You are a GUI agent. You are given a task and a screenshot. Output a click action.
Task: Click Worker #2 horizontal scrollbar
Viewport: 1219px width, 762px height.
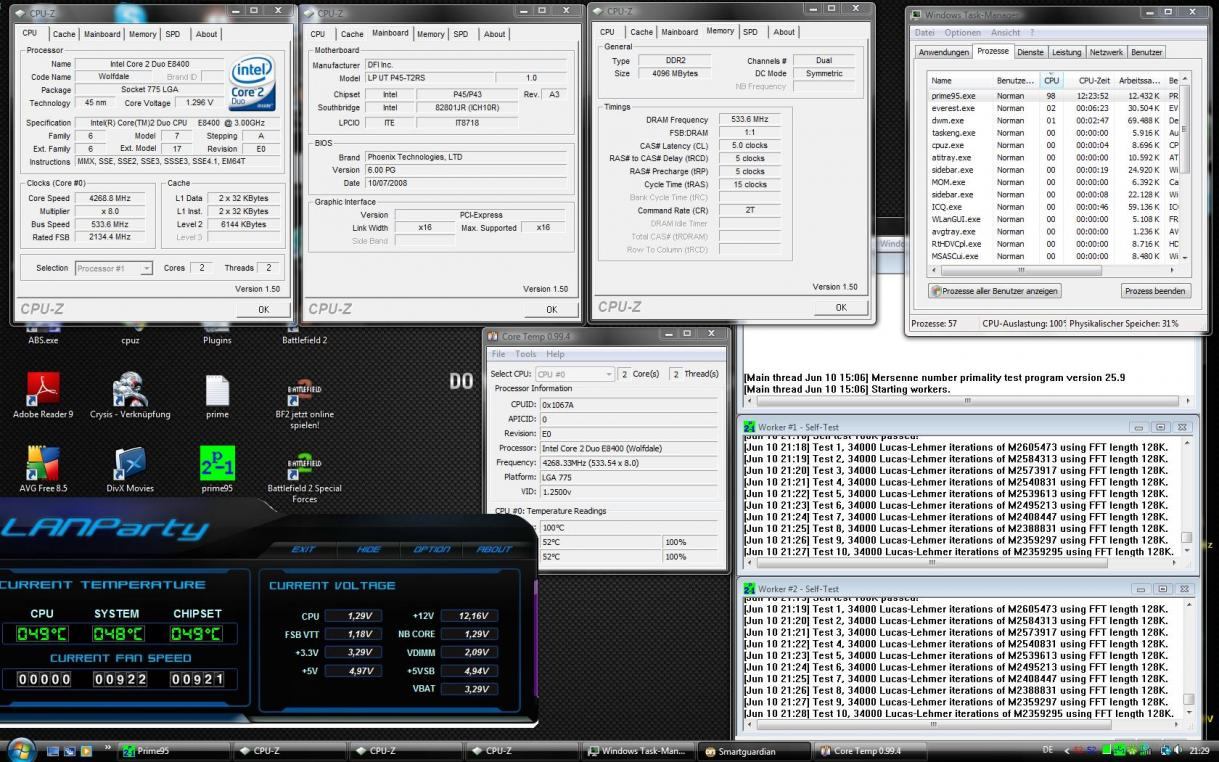[x=961, y=726]
